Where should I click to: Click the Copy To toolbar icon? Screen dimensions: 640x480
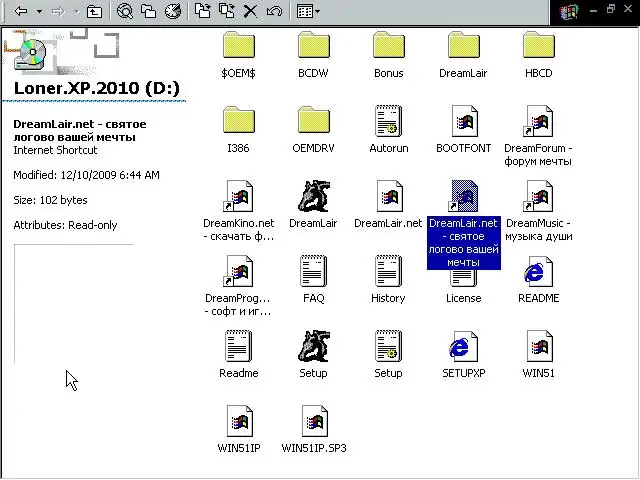pos(227,11)
